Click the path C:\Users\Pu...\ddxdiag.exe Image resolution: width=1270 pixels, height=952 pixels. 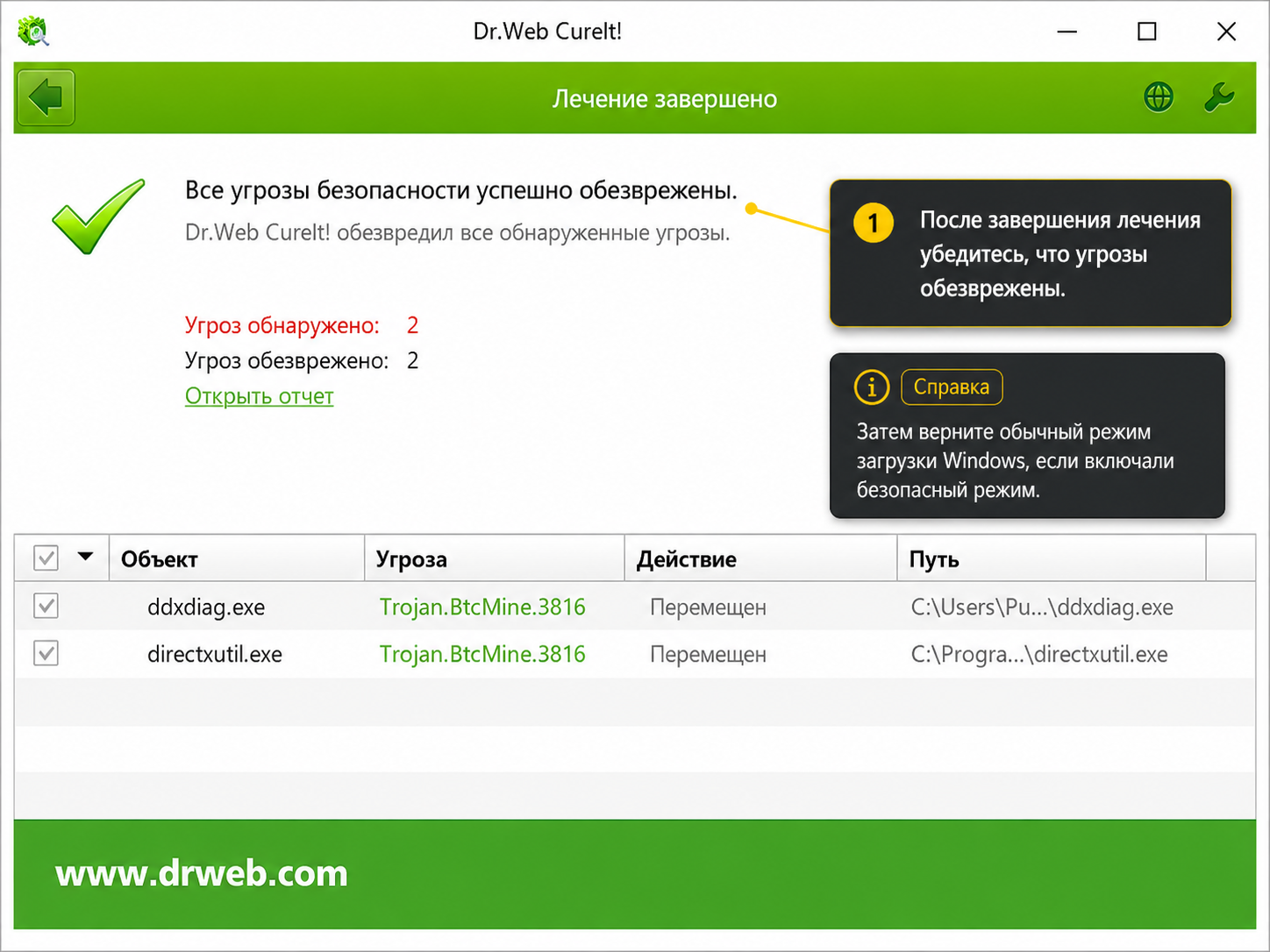1042,607
